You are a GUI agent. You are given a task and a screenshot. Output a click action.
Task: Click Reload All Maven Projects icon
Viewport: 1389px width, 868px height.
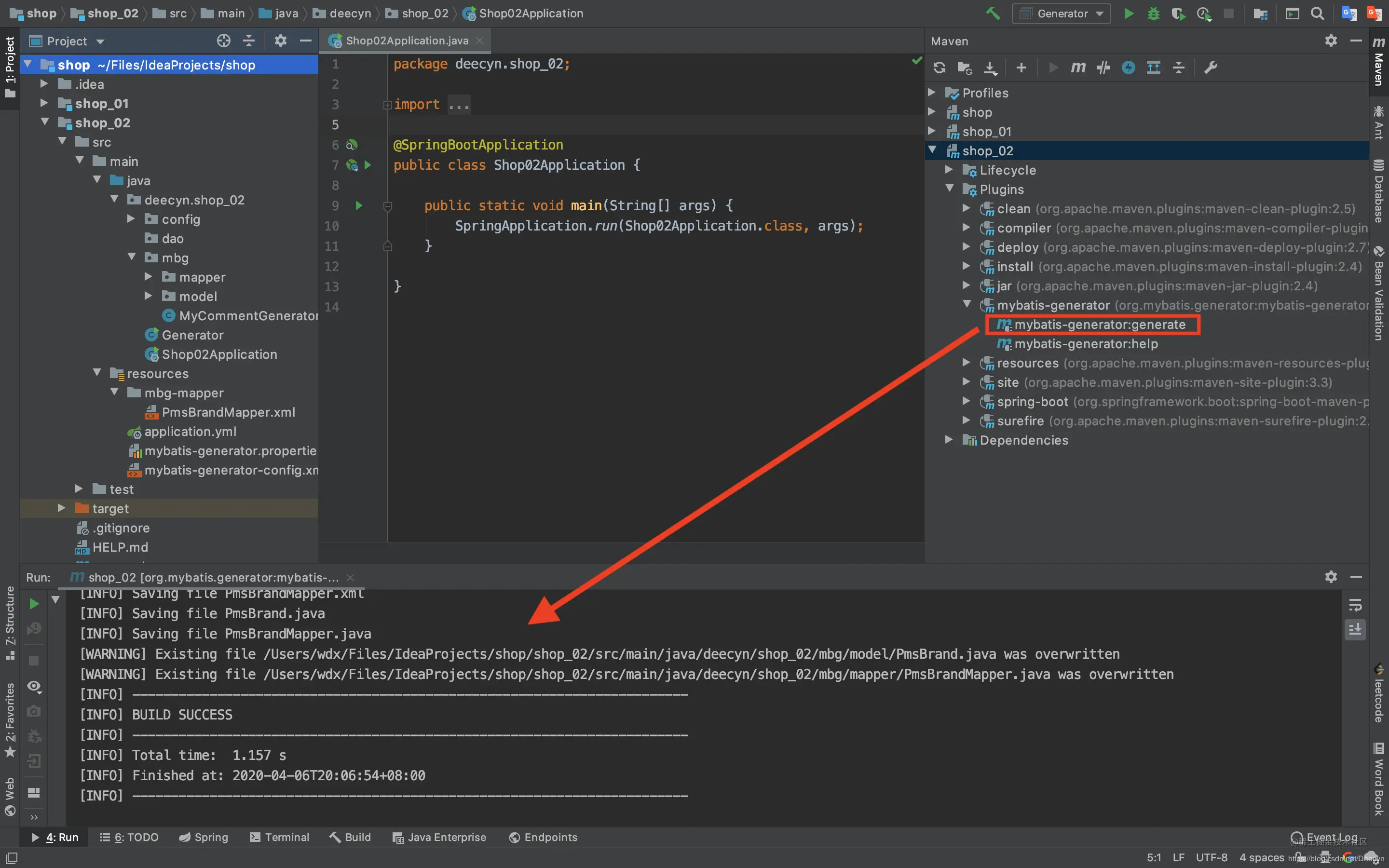[x=939, y=68]
